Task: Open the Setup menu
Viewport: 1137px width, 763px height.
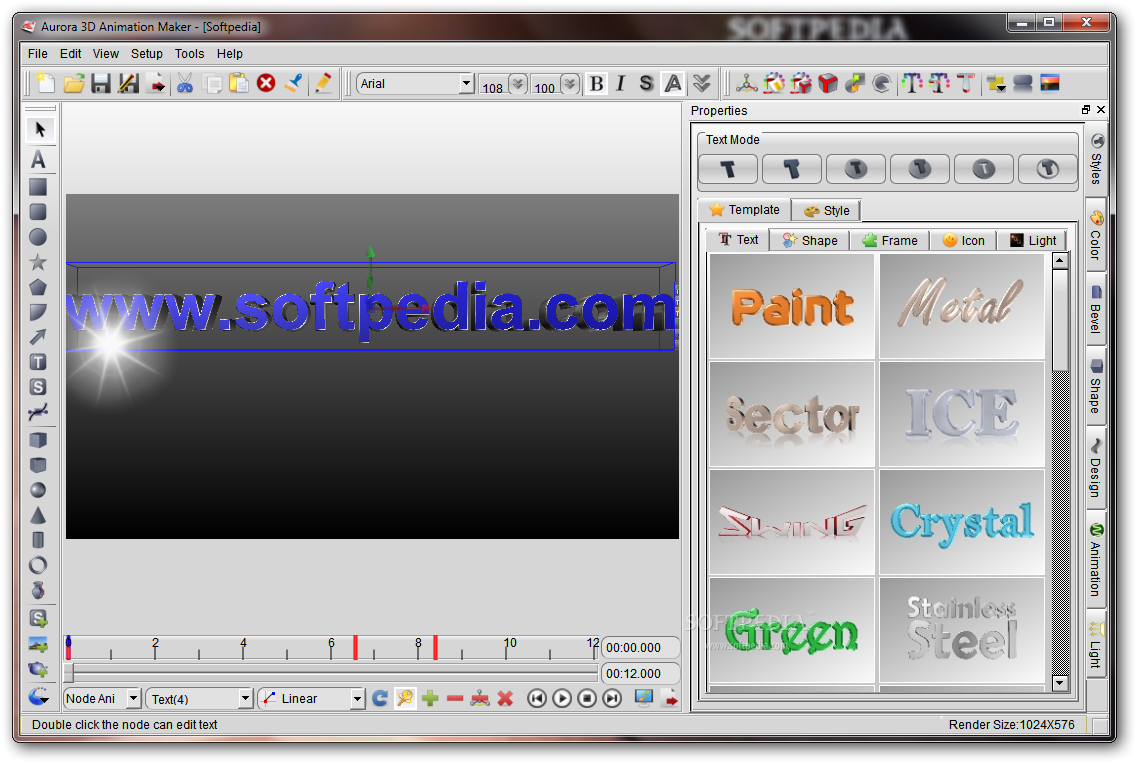Action: pos(146,54)
